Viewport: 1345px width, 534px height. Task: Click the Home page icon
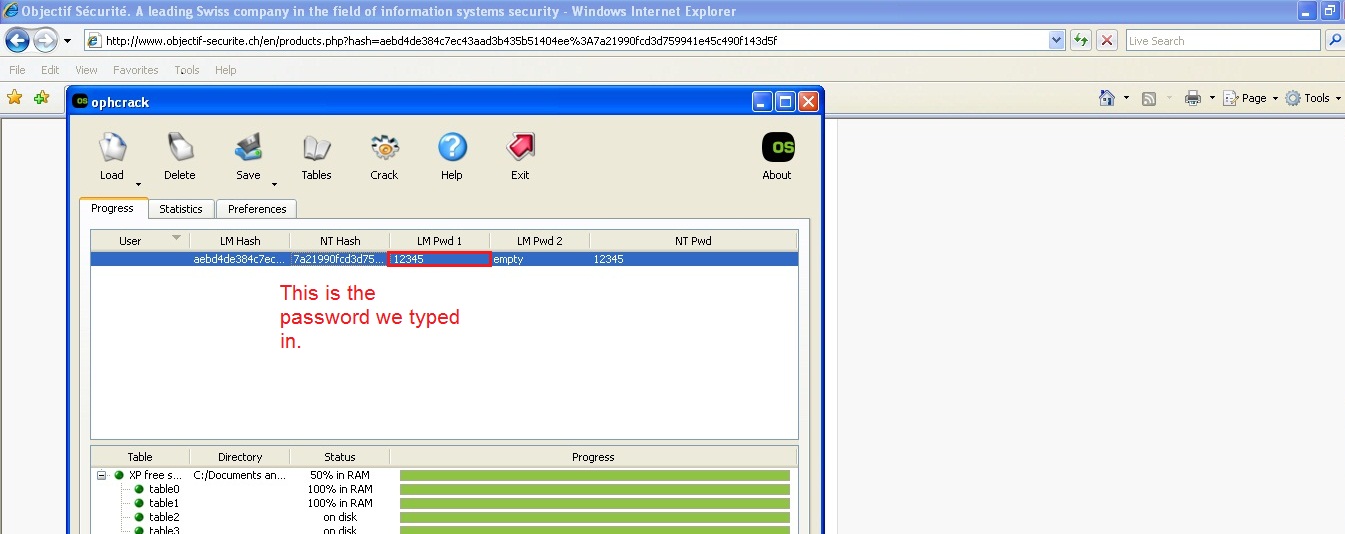1107,98
